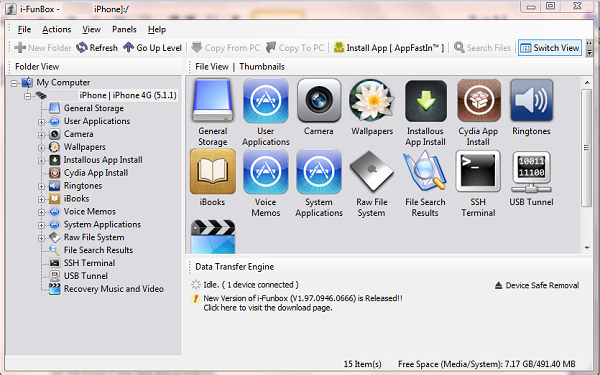Select Cydia App Install in folder tree

(x=96, y=173)
